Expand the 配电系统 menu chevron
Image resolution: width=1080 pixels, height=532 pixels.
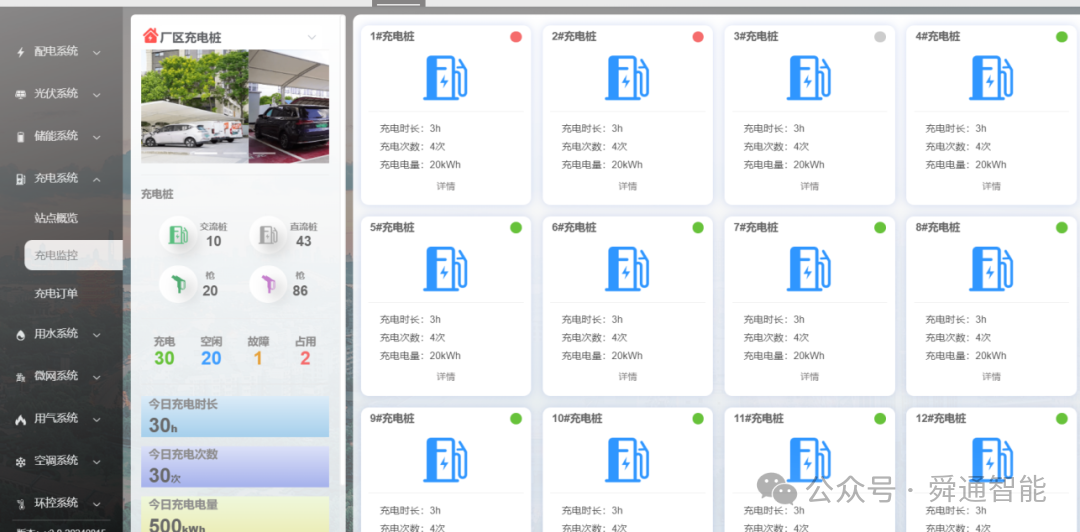(x=97, y=52)
